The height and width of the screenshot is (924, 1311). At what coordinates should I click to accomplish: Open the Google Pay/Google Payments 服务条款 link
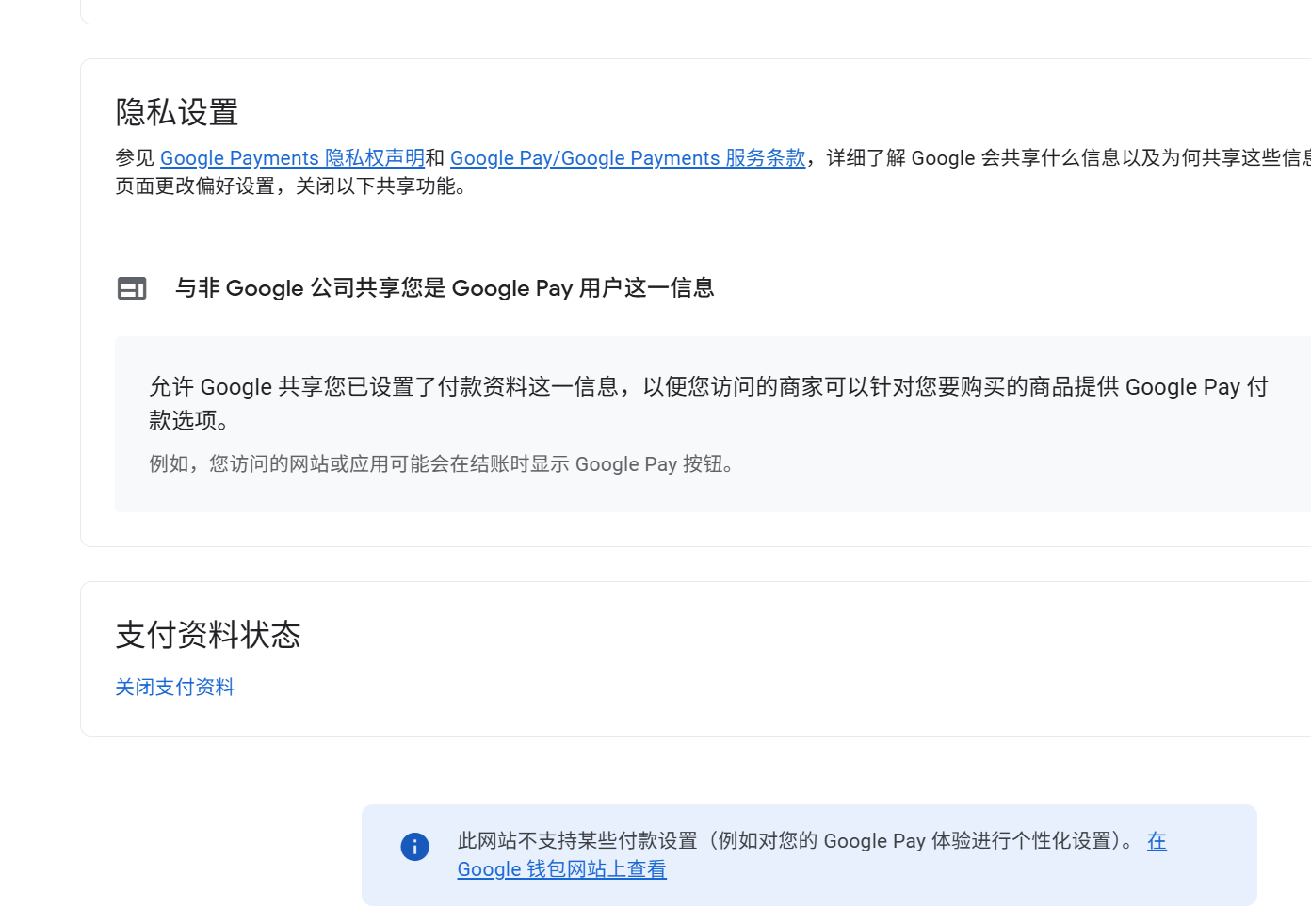[628, 157]
